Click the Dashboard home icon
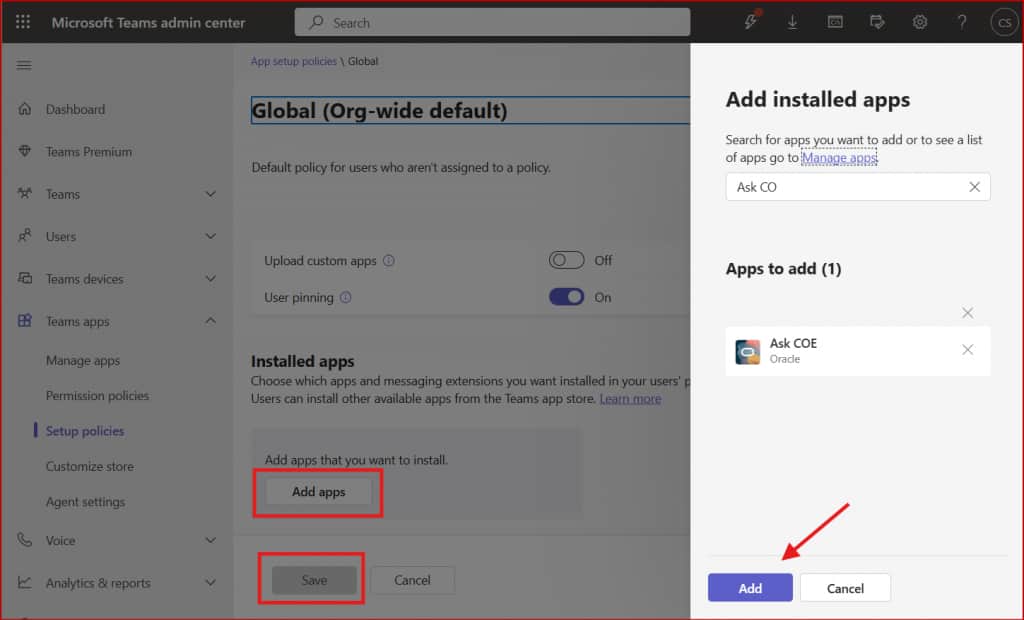Image resolution: width=1024 pixels, height=620 pixels. pos(25,109)
